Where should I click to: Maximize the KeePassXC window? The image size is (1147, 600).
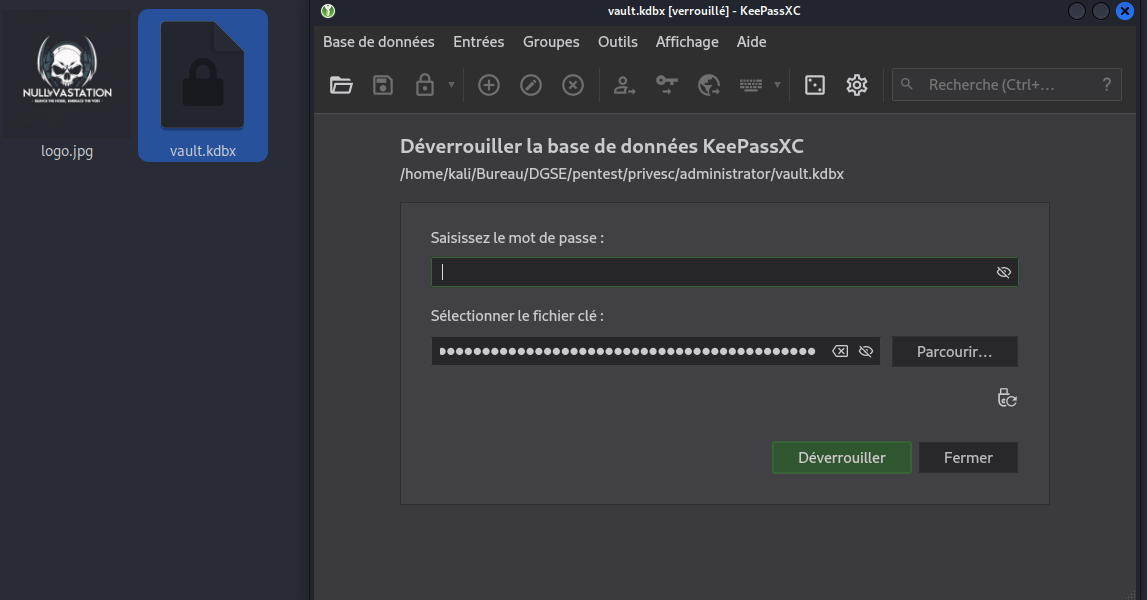pos(1101,11)
